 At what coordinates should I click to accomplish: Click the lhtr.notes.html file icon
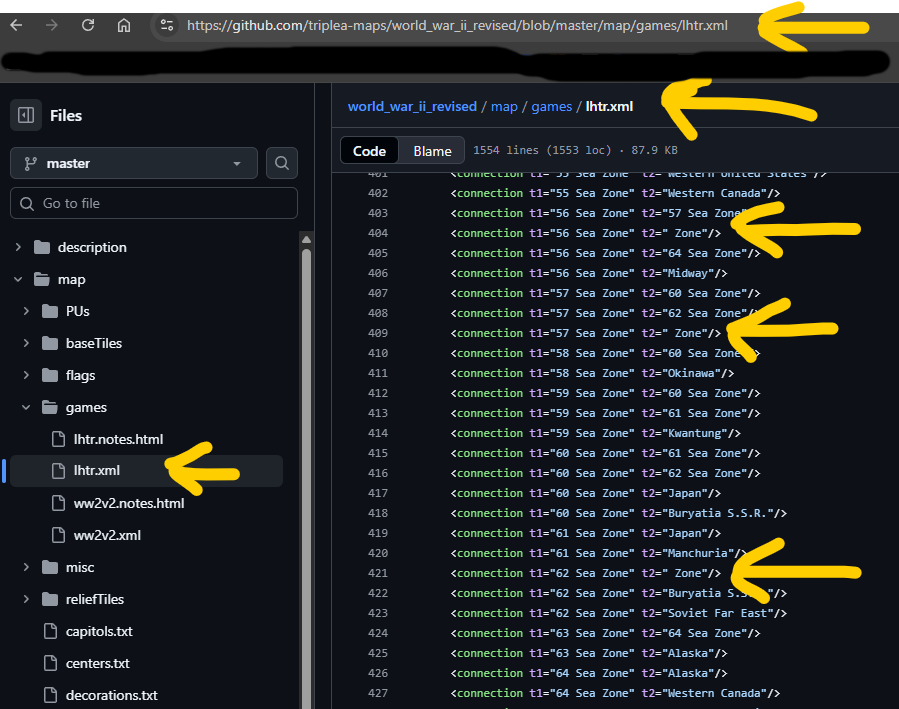pos(58,440)
